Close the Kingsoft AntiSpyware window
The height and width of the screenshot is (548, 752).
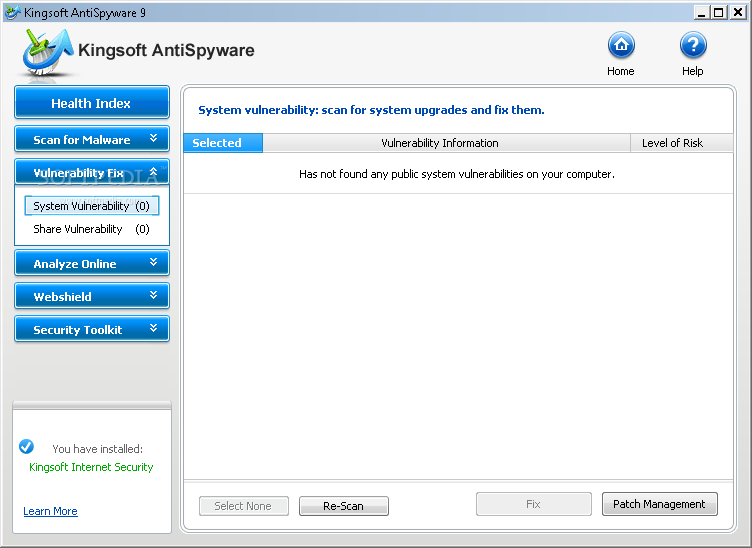click(738, 12)
